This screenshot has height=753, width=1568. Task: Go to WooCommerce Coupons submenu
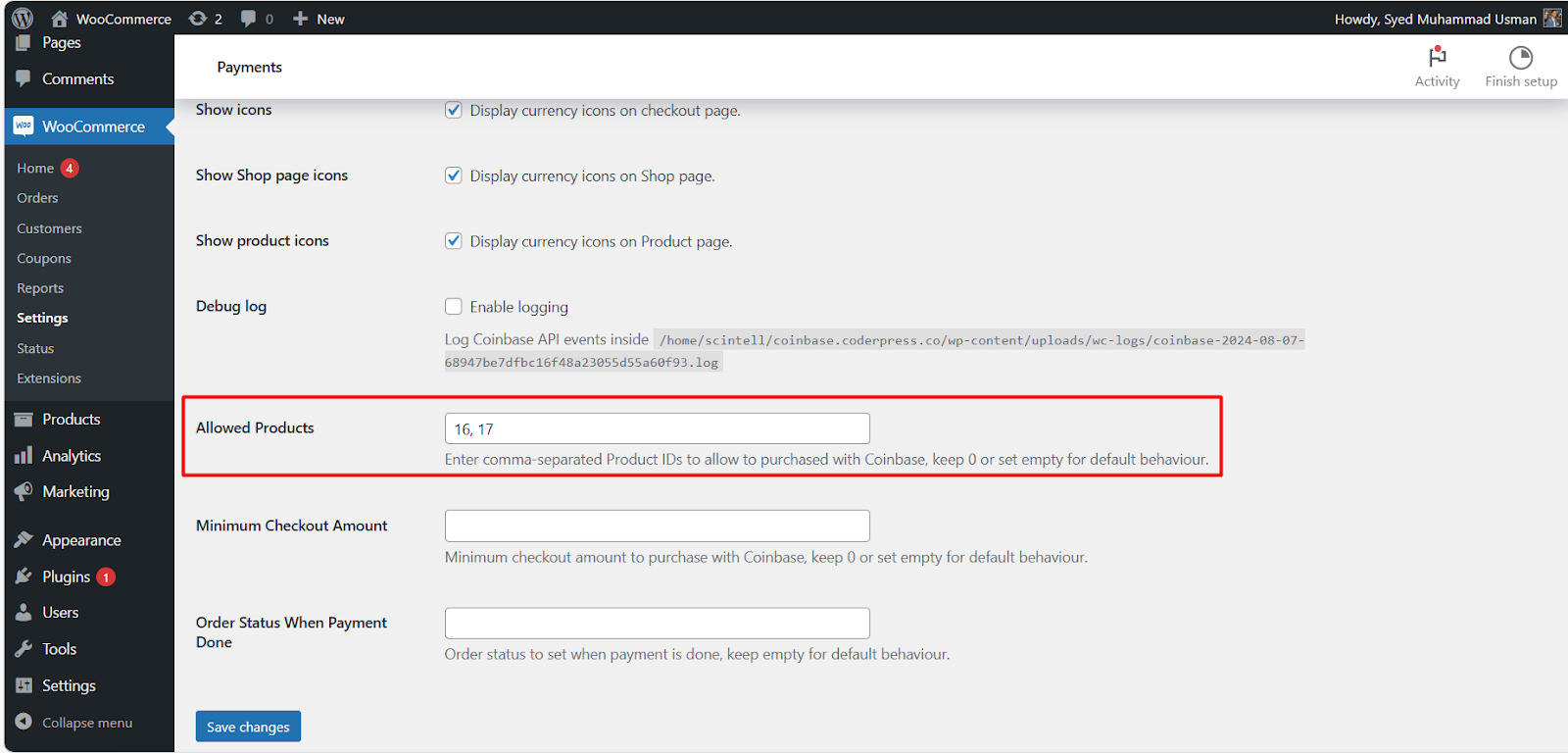click(x=44, y=259)
